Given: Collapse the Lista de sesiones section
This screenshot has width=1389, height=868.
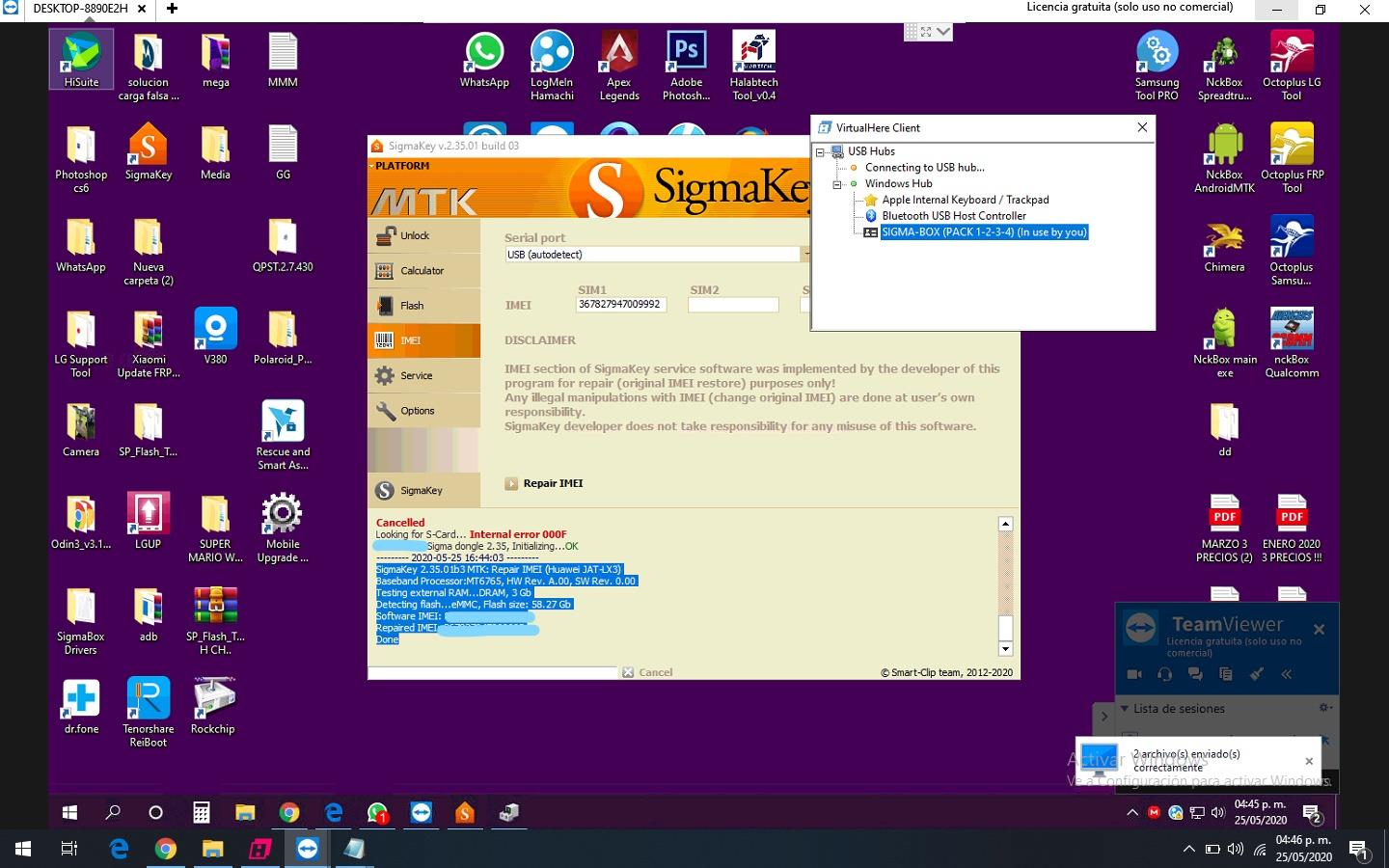Looking at the screenshot, I should [1125, 708].
